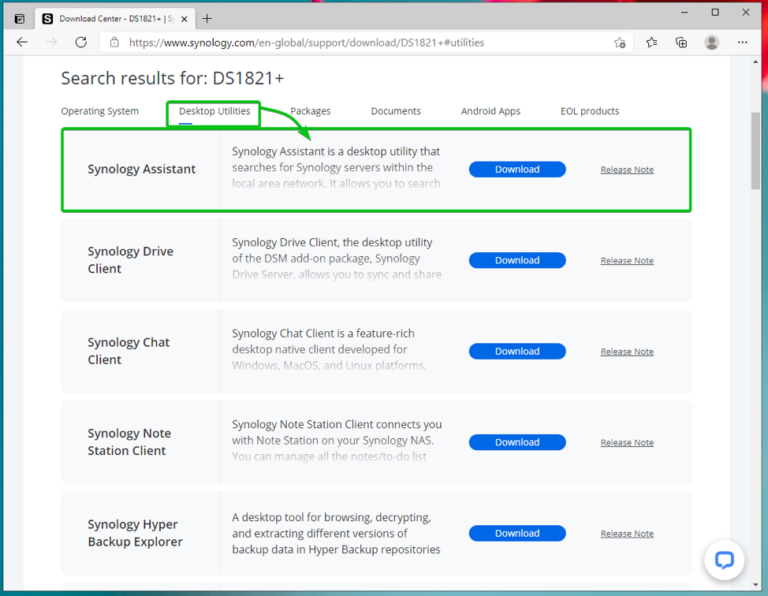Click the vertical scrollbar thumb

(756, 151)
